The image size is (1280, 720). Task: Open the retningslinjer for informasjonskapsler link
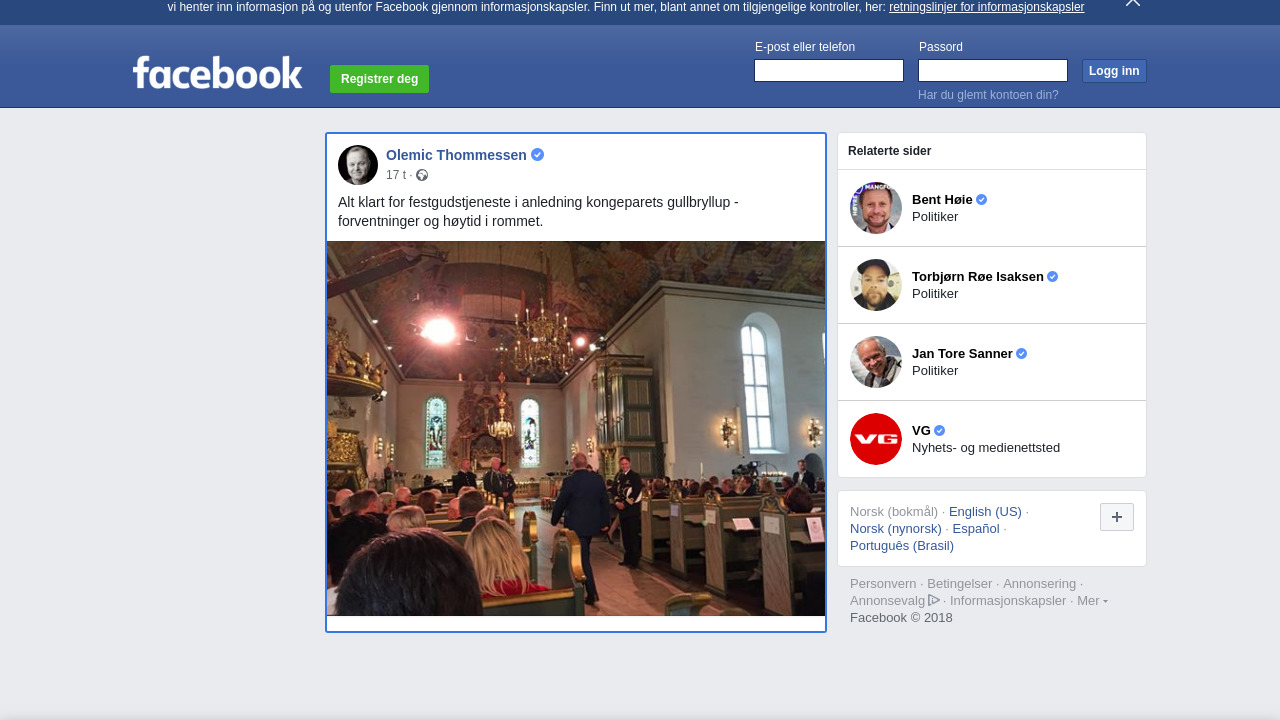(x=986, y=7)
